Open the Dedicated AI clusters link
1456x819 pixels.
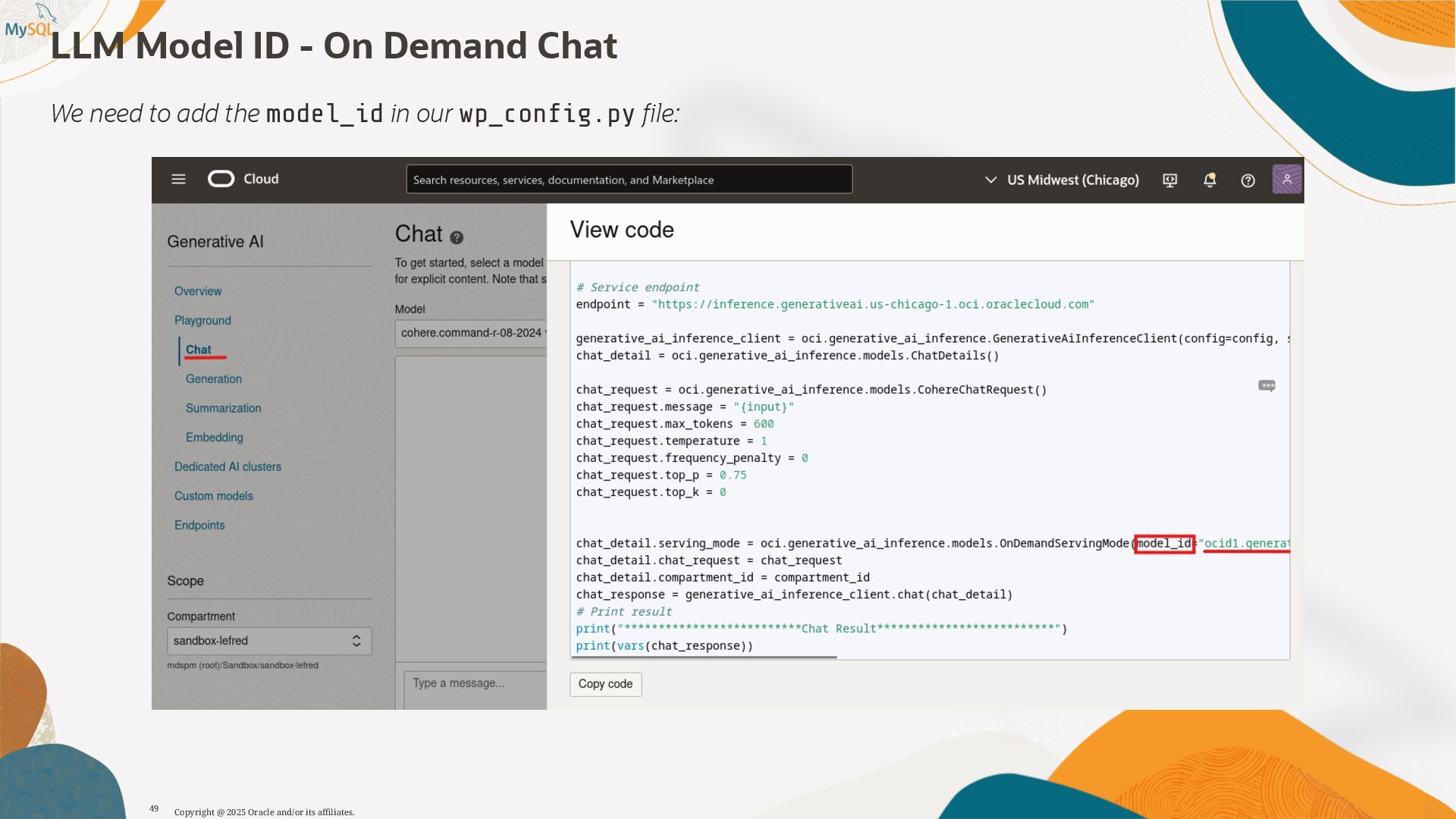227,467
